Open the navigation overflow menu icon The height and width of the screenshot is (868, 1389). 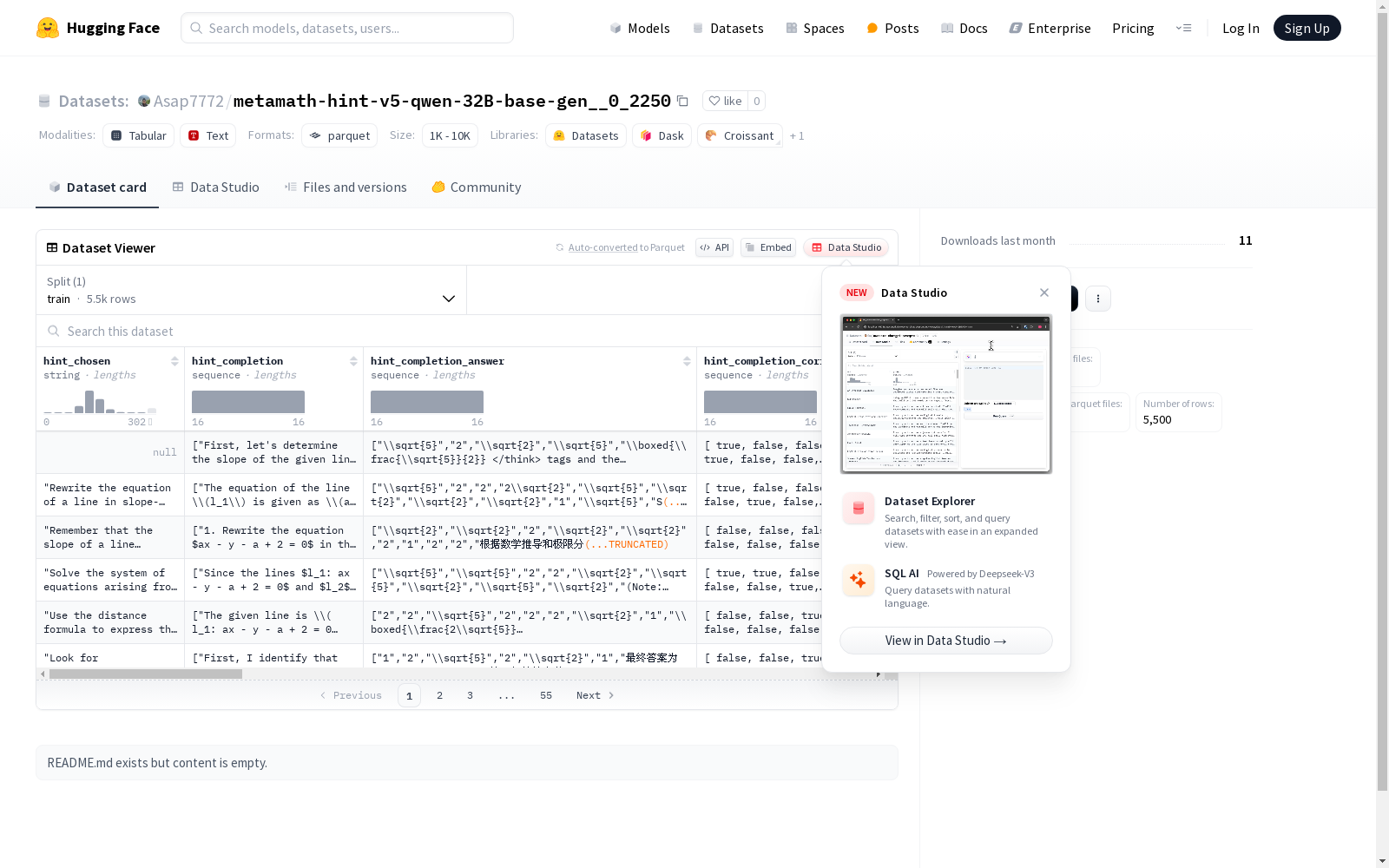point(1183,28)
